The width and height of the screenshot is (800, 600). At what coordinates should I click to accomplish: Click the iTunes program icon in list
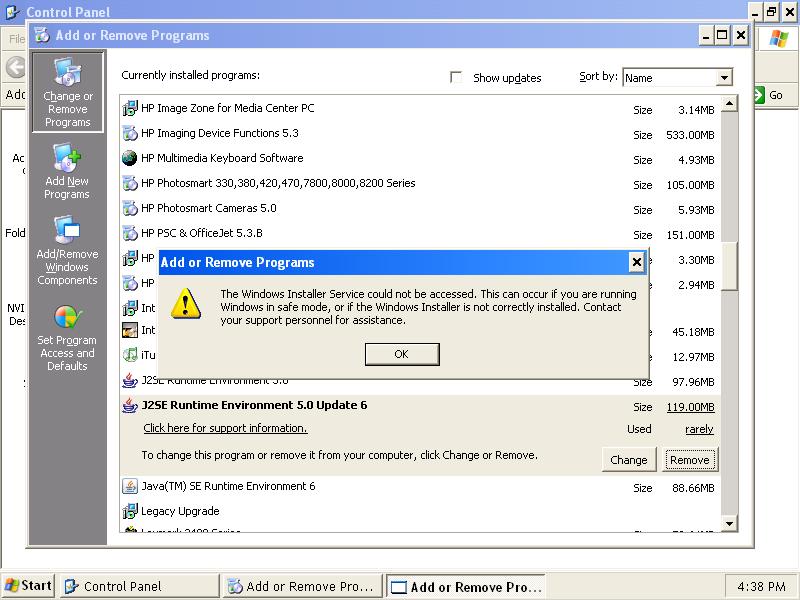pyautogui.click(x=130, y=355)
